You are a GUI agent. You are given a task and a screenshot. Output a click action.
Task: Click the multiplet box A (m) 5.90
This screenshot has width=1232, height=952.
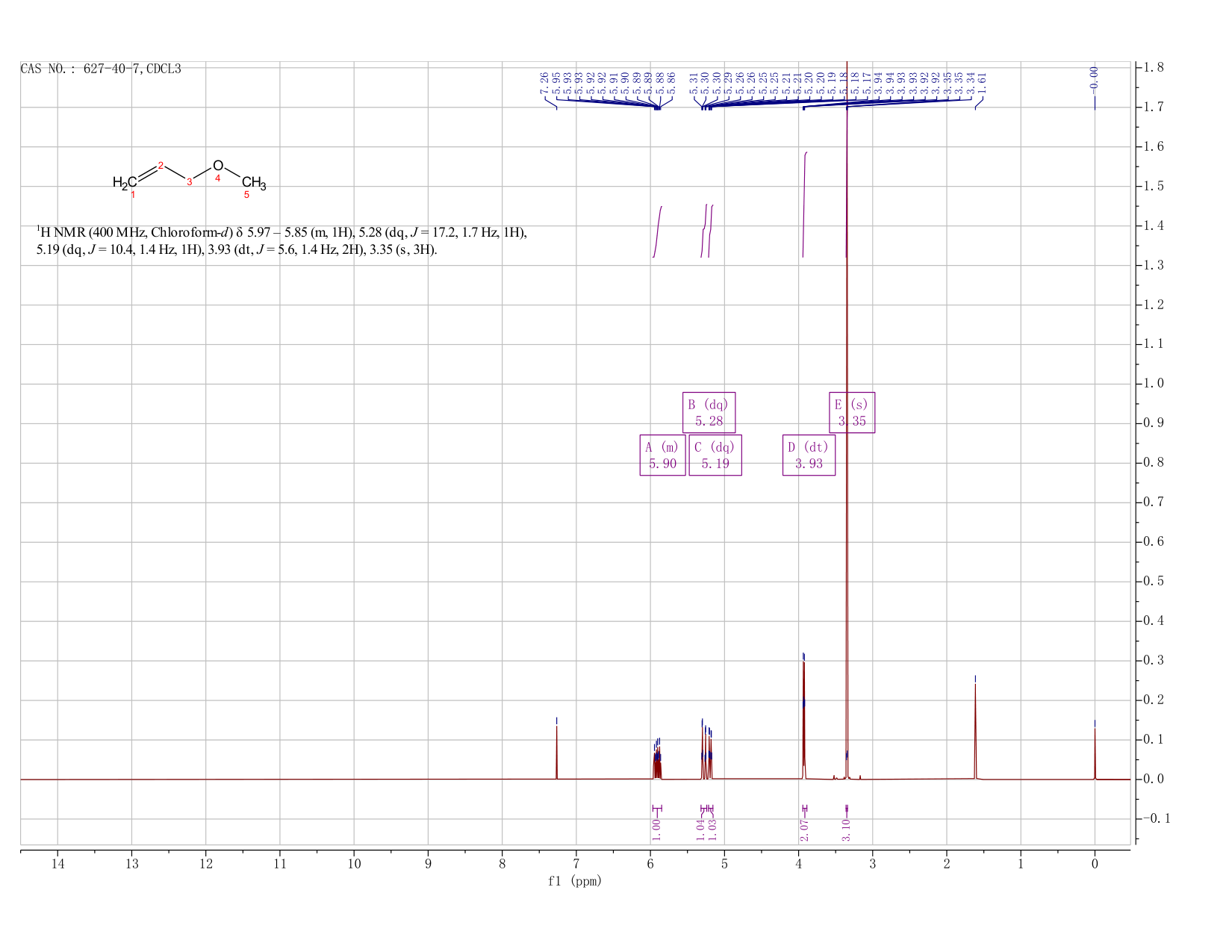(662, 455)
